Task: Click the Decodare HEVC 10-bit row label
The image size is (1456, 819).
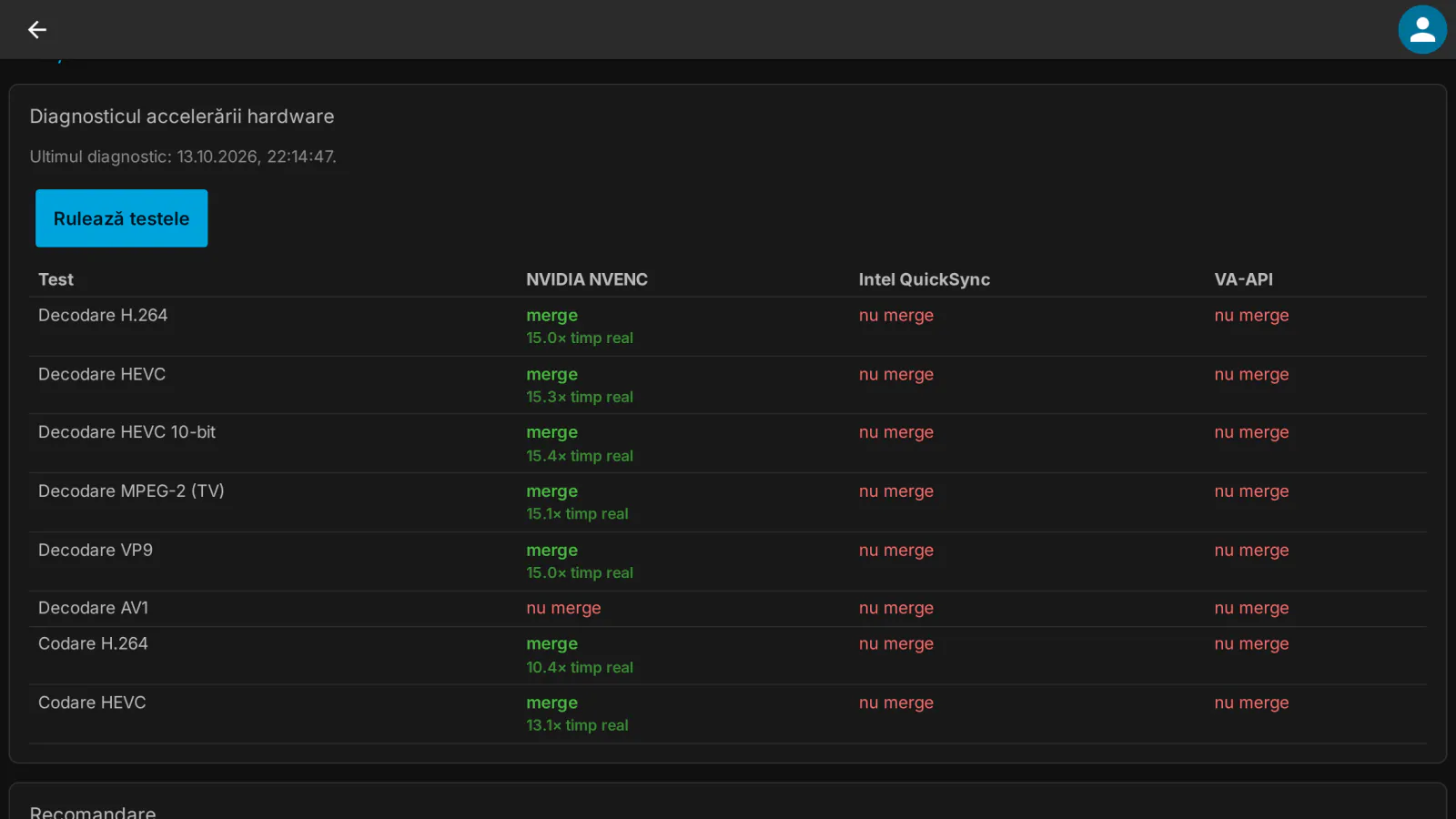Action: [x=126, y=432]
